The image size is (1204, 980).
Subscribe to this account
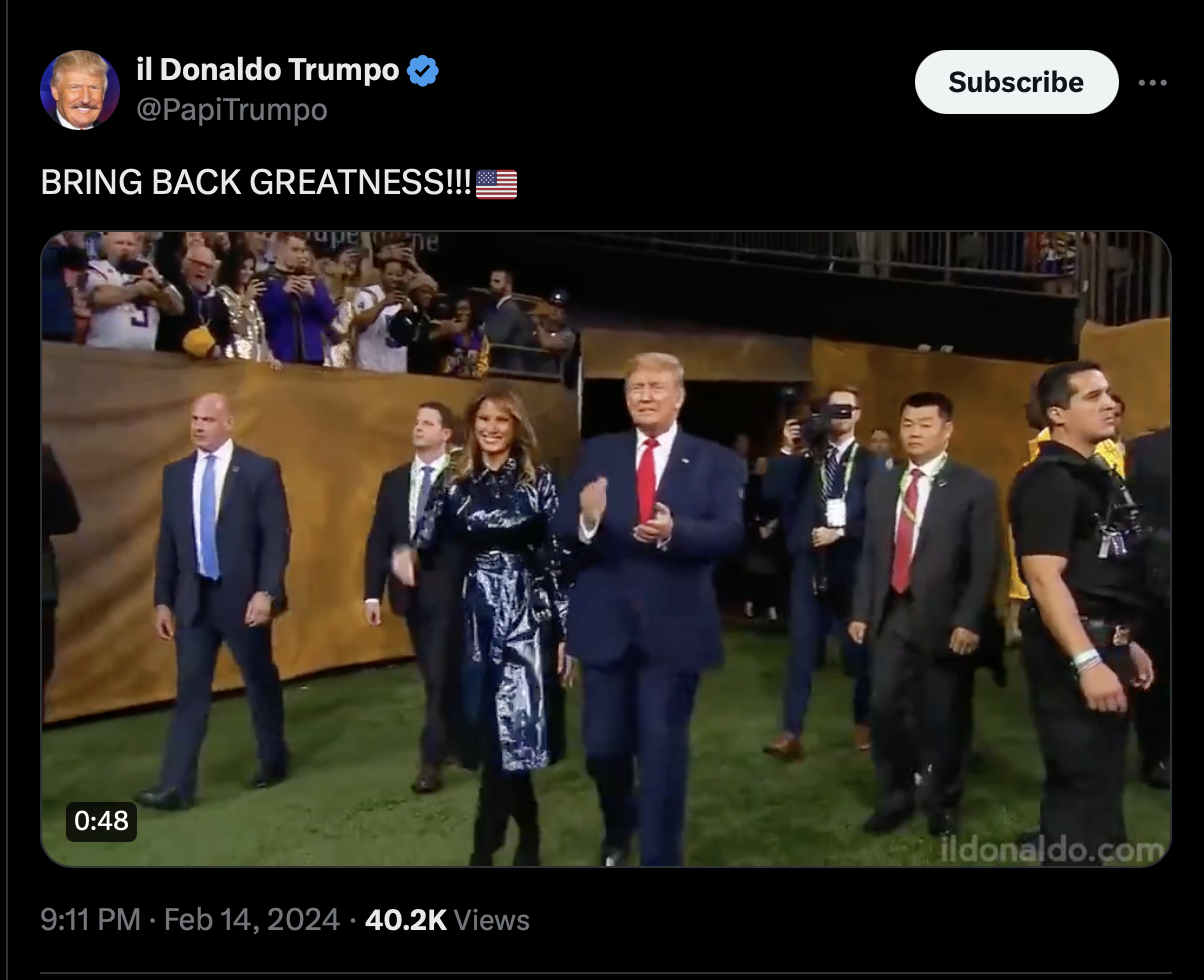click(x=1016, y=82)
